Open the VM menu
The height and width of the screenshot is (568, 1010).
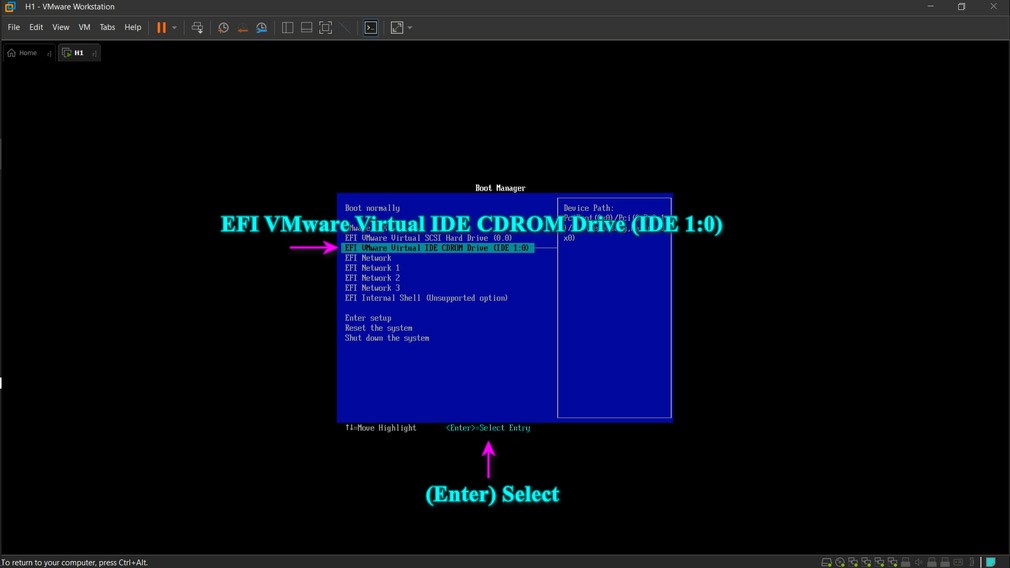pyautogui.click(x=84, y=27)
